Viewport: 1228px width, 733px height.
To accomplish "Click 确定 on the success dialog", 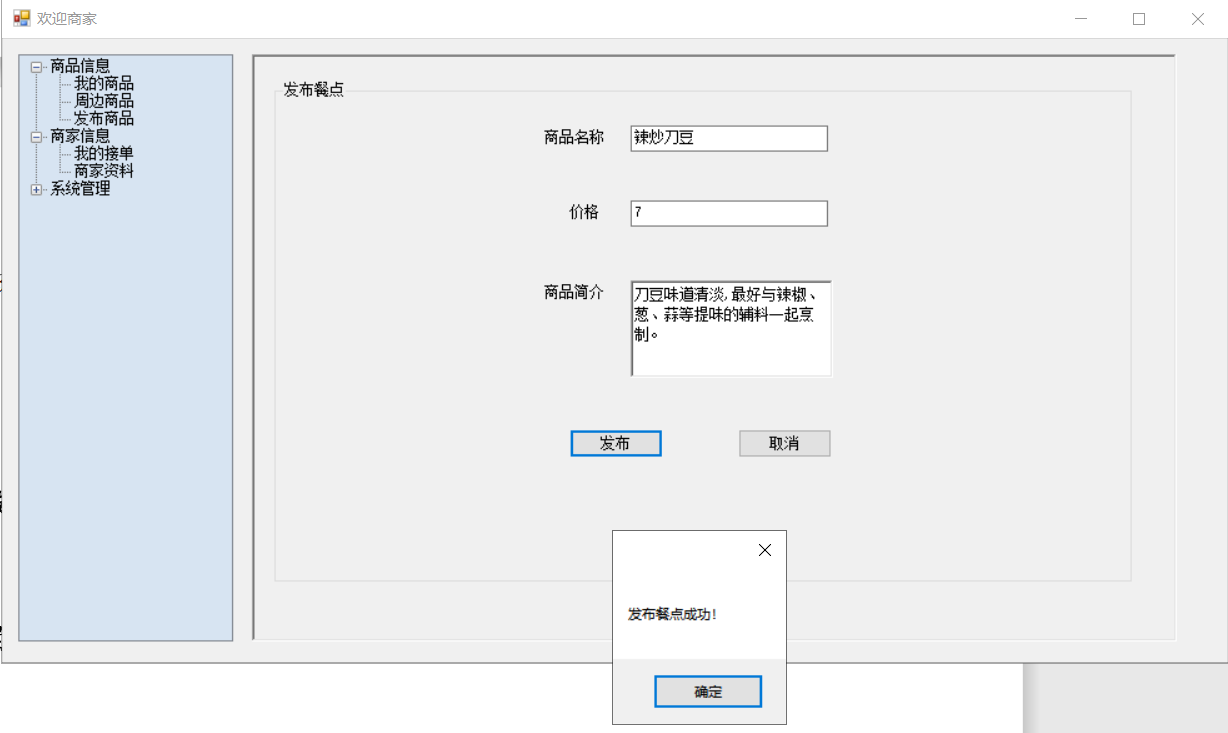I will point(707,691).
